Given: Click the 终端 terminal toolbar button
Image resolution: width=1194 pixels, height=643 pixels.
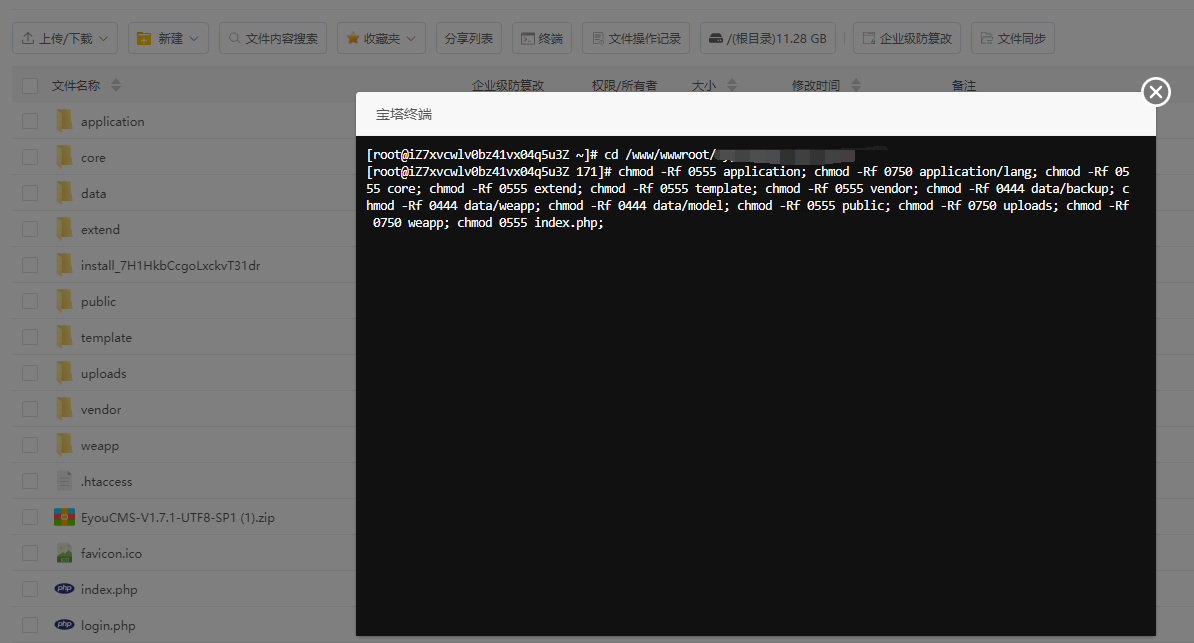Looking at the screenshot, I should pos(541,39).
